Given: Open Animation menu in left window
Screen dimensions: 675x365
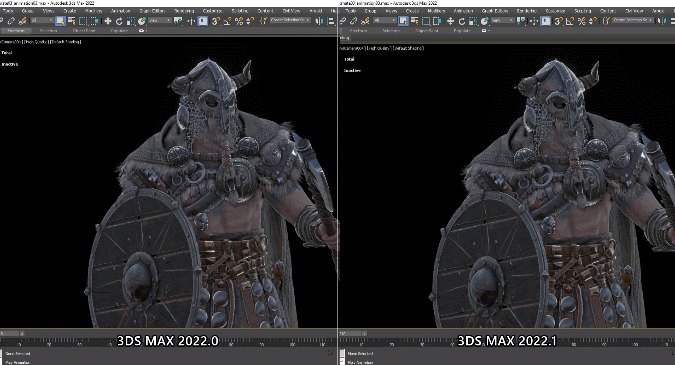Looking at the screenshot, I should pos(121,10).
